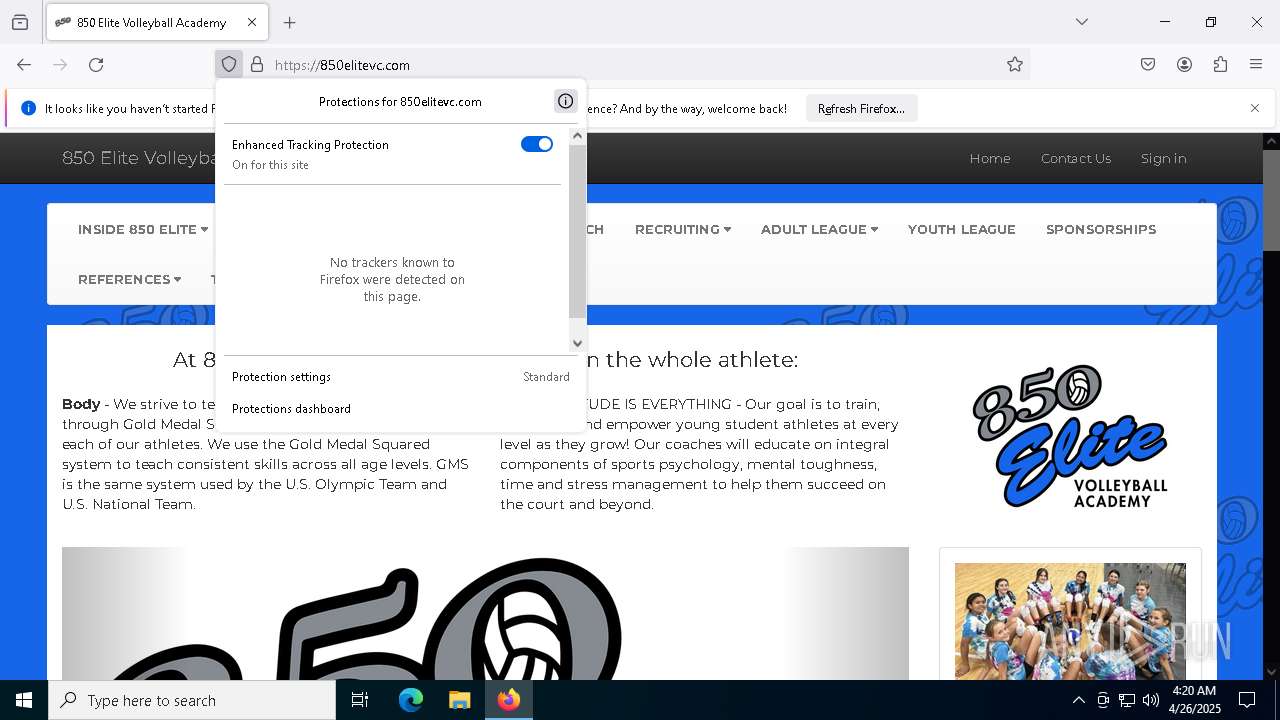
Task: Open Task View on the taskbar
Action: [360, 700]
